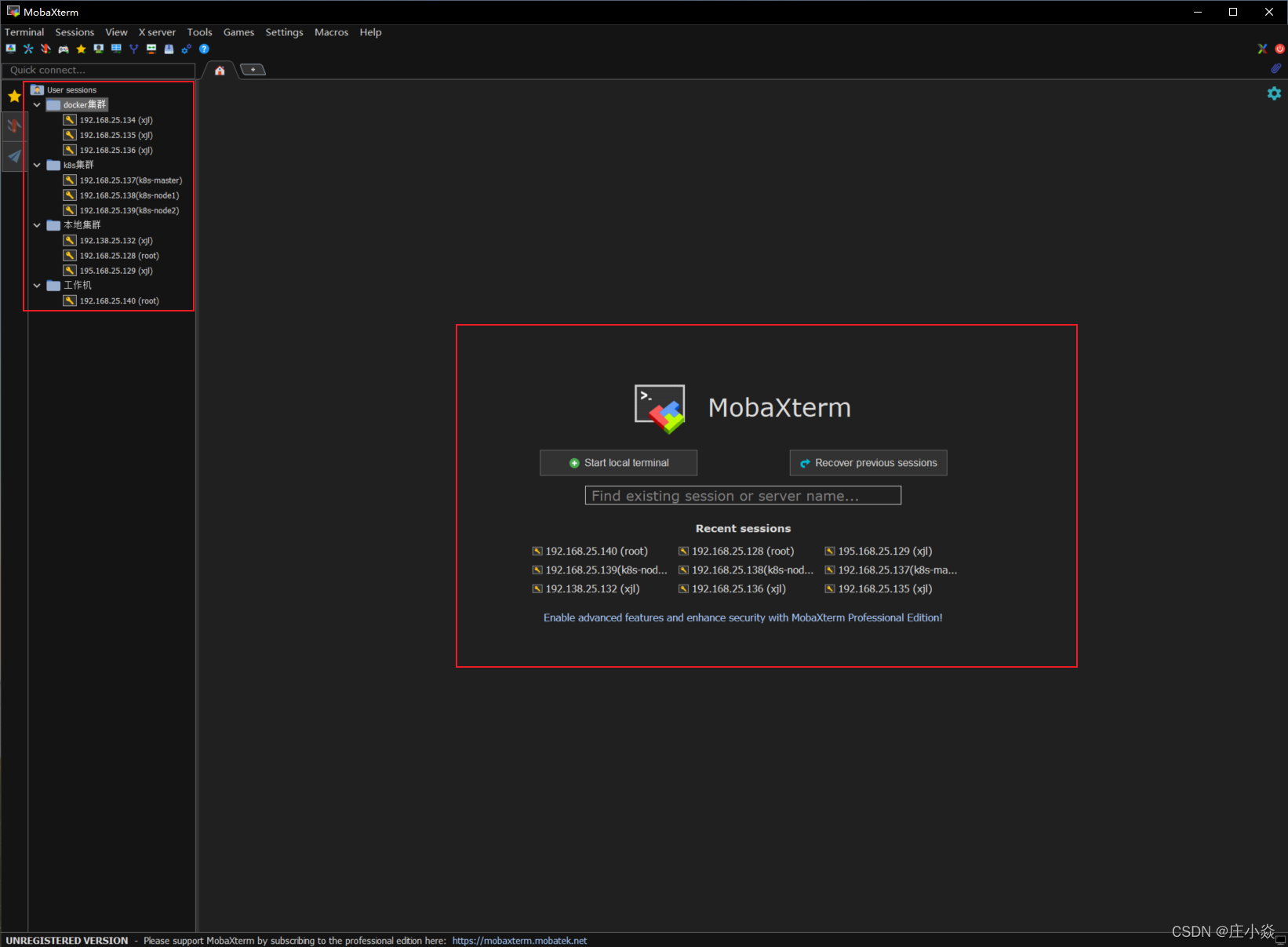
Task: Click the blue Help question mark icon
Action: [x=204, y=49]
